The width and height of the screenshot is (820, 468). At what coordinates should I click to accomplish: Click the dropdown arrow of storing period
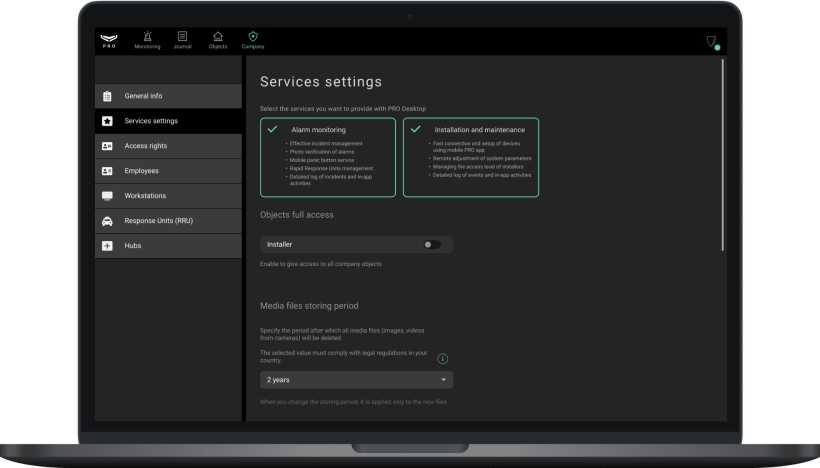pos(443,380)
